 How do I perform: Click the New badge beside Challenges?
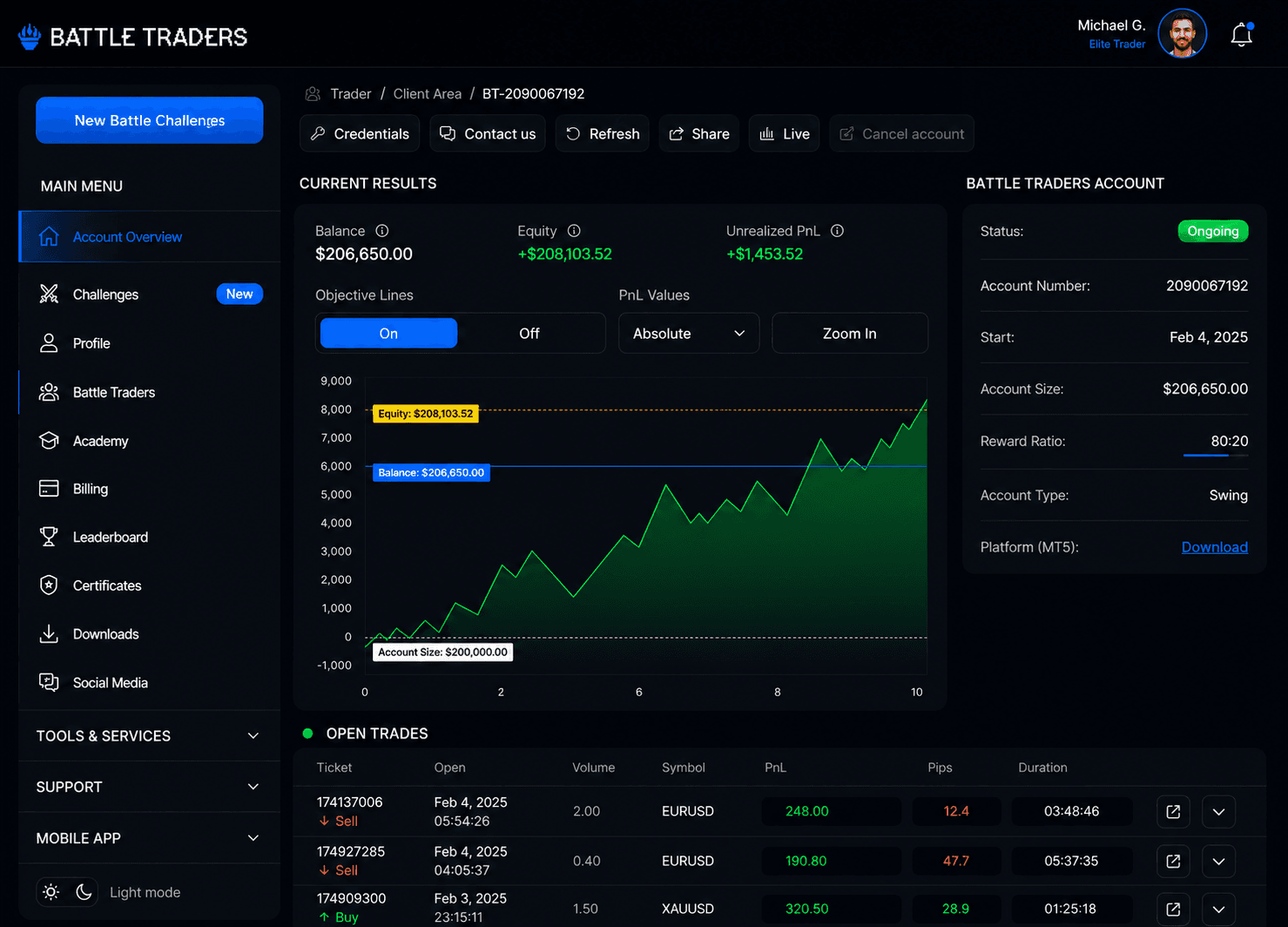click(x=239, y=294)
